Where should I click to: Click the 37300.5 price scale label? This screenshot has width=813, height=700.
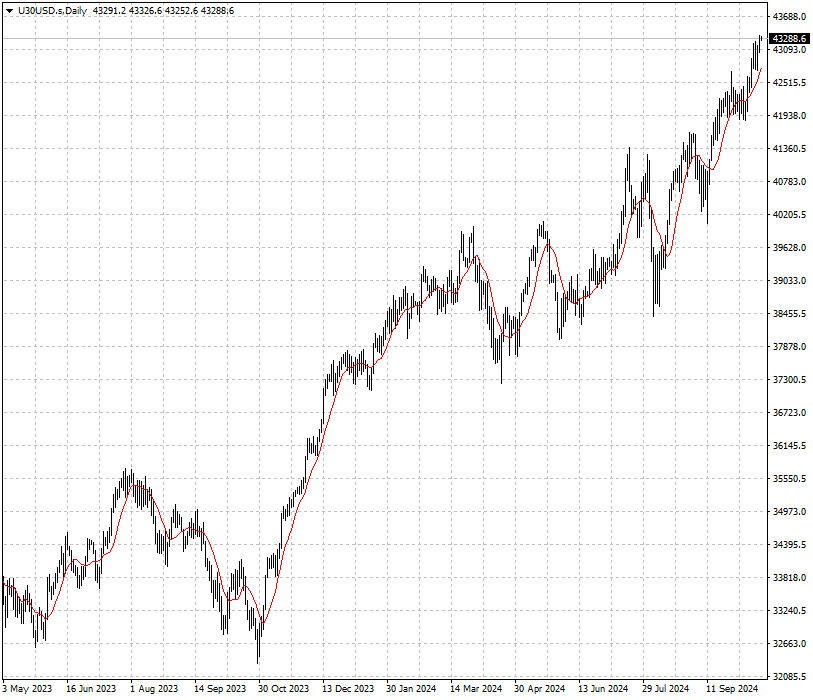(789, 380)
